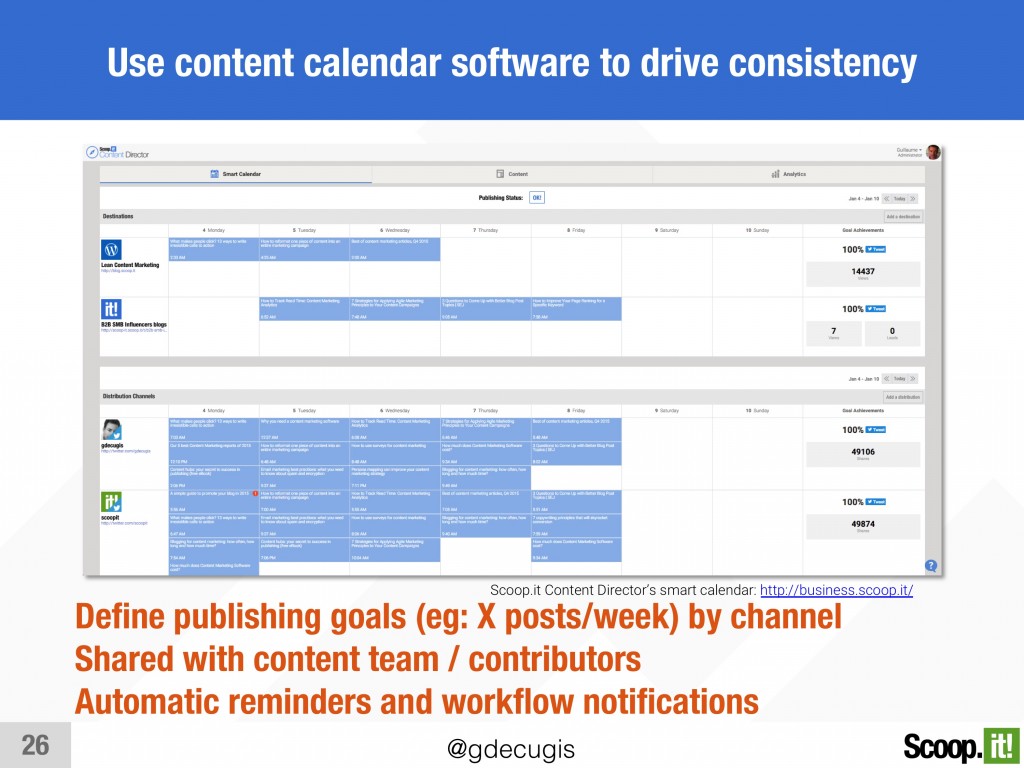Open the Wednesday 'Best of content marketing articles' post in Lean Content Marketing
Viewport: 1024px width, 768px height.
pos(395,249)
